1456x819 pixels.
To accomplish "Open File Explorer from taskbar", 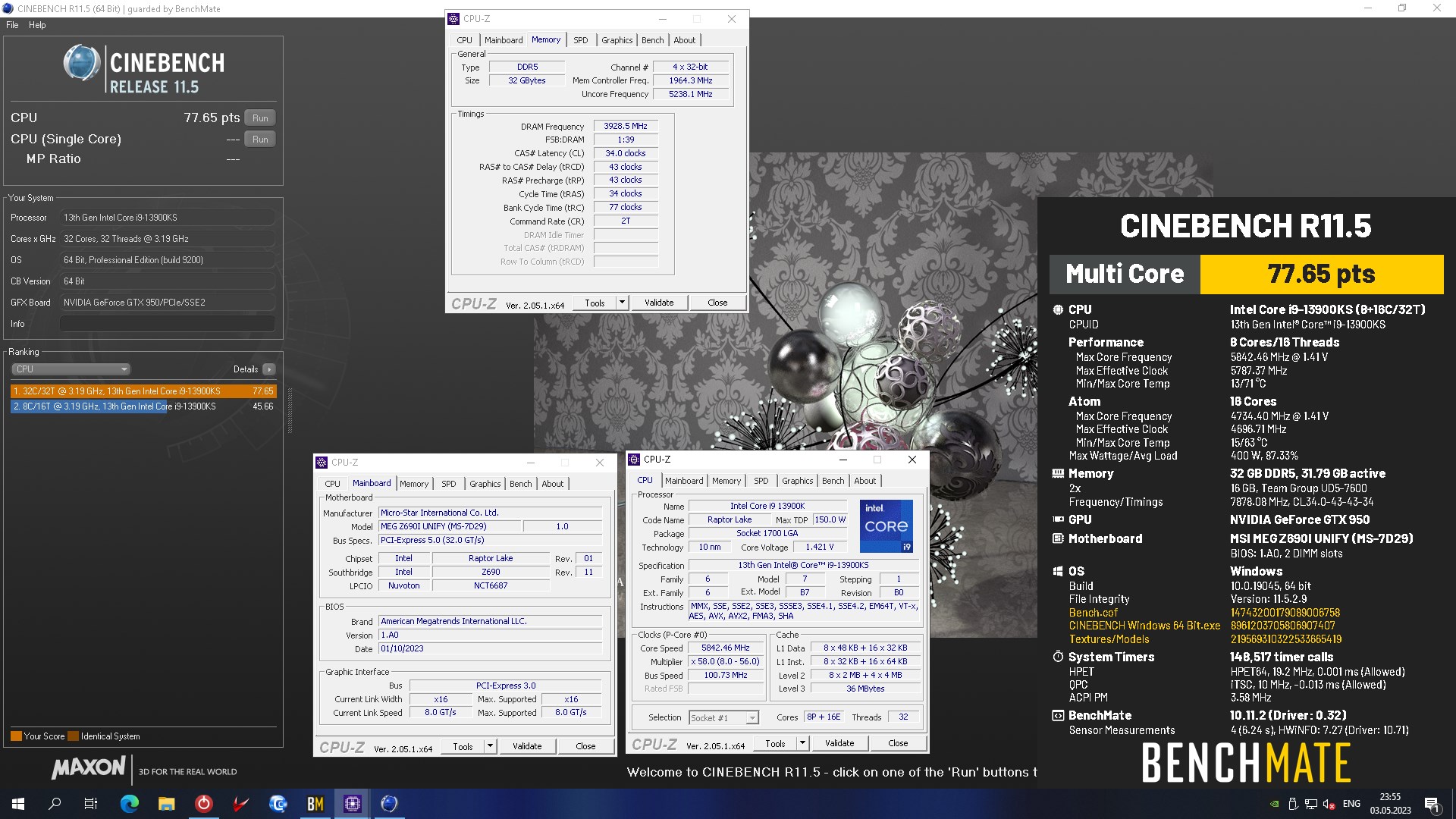I will point(167,804).
